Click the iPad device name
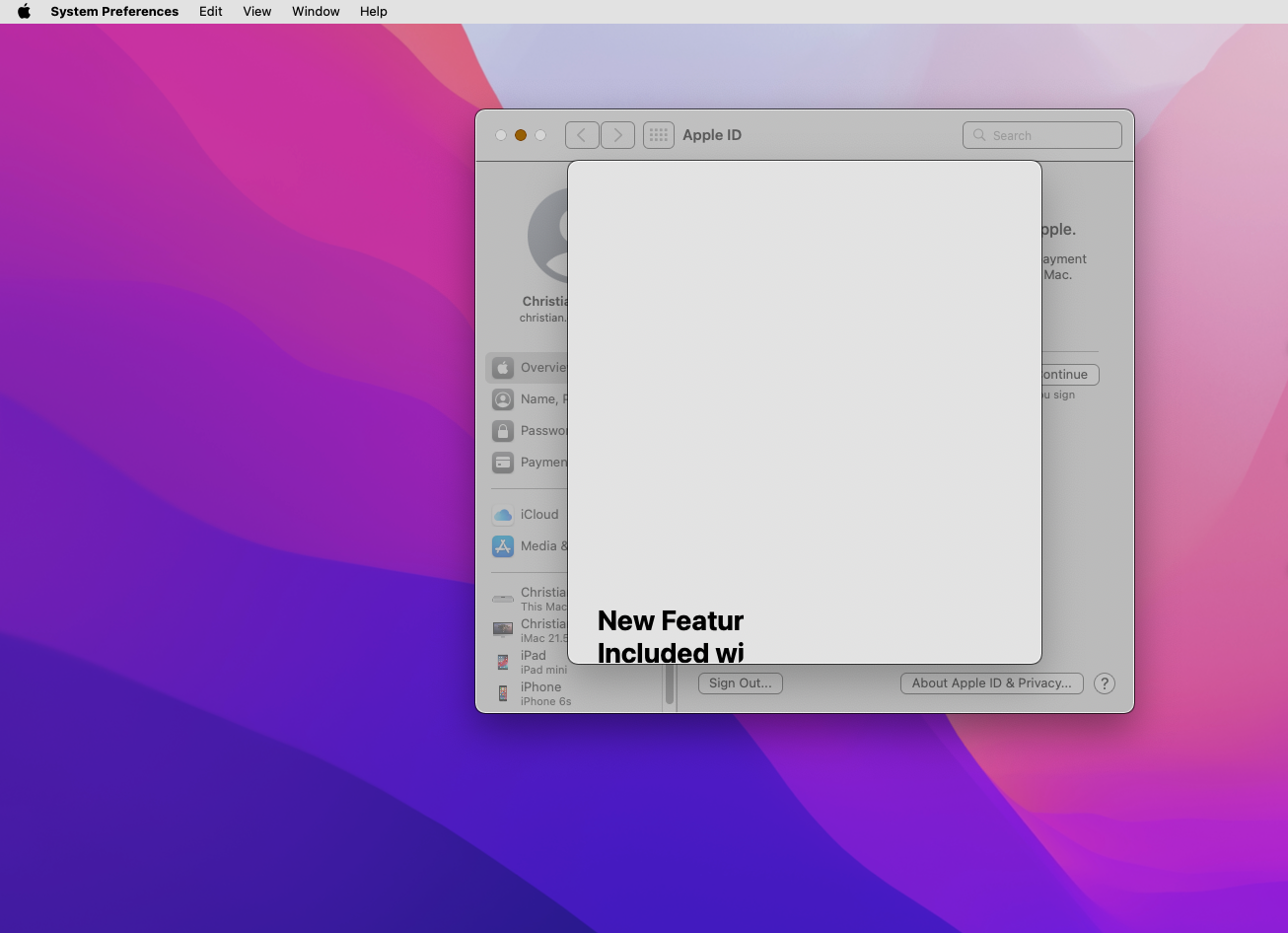This screenshot has width=1288, height=933. point(534,656)
